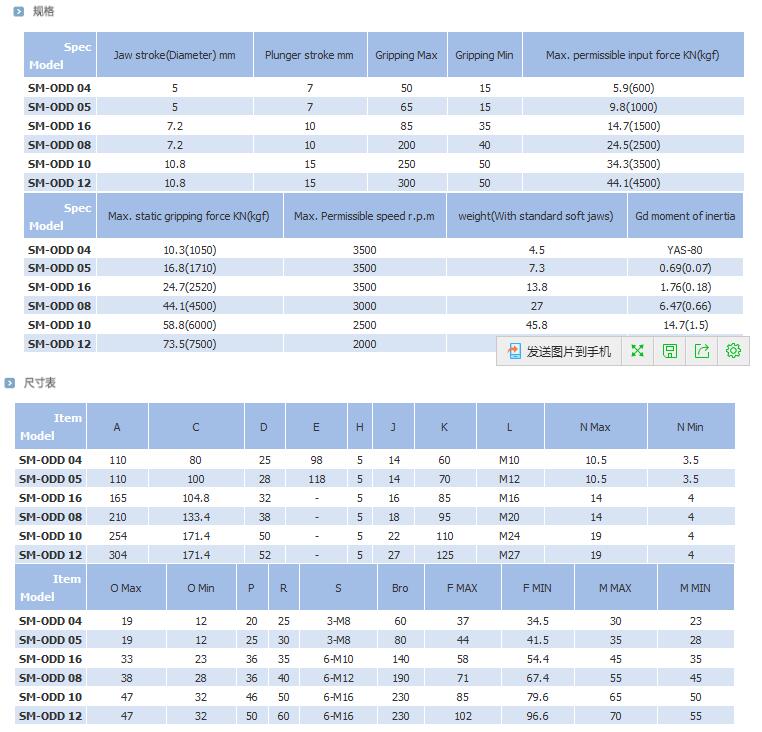Select the A dimension value 304
This screenshot has height=732, width=762.
coord(118,555)
